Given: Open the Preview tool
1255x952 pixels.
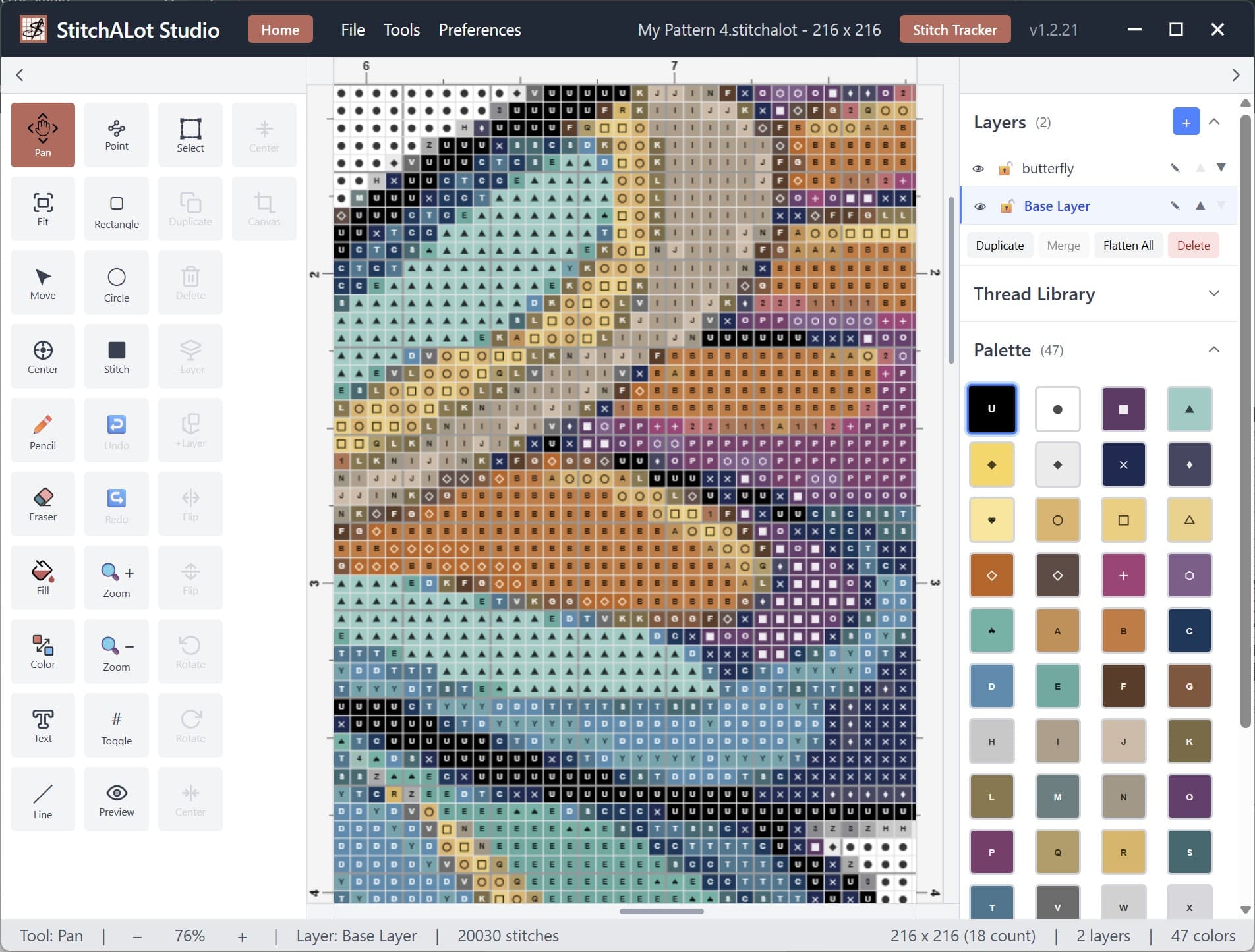Looking at the screenshot, I should click(x=117, y=798).
